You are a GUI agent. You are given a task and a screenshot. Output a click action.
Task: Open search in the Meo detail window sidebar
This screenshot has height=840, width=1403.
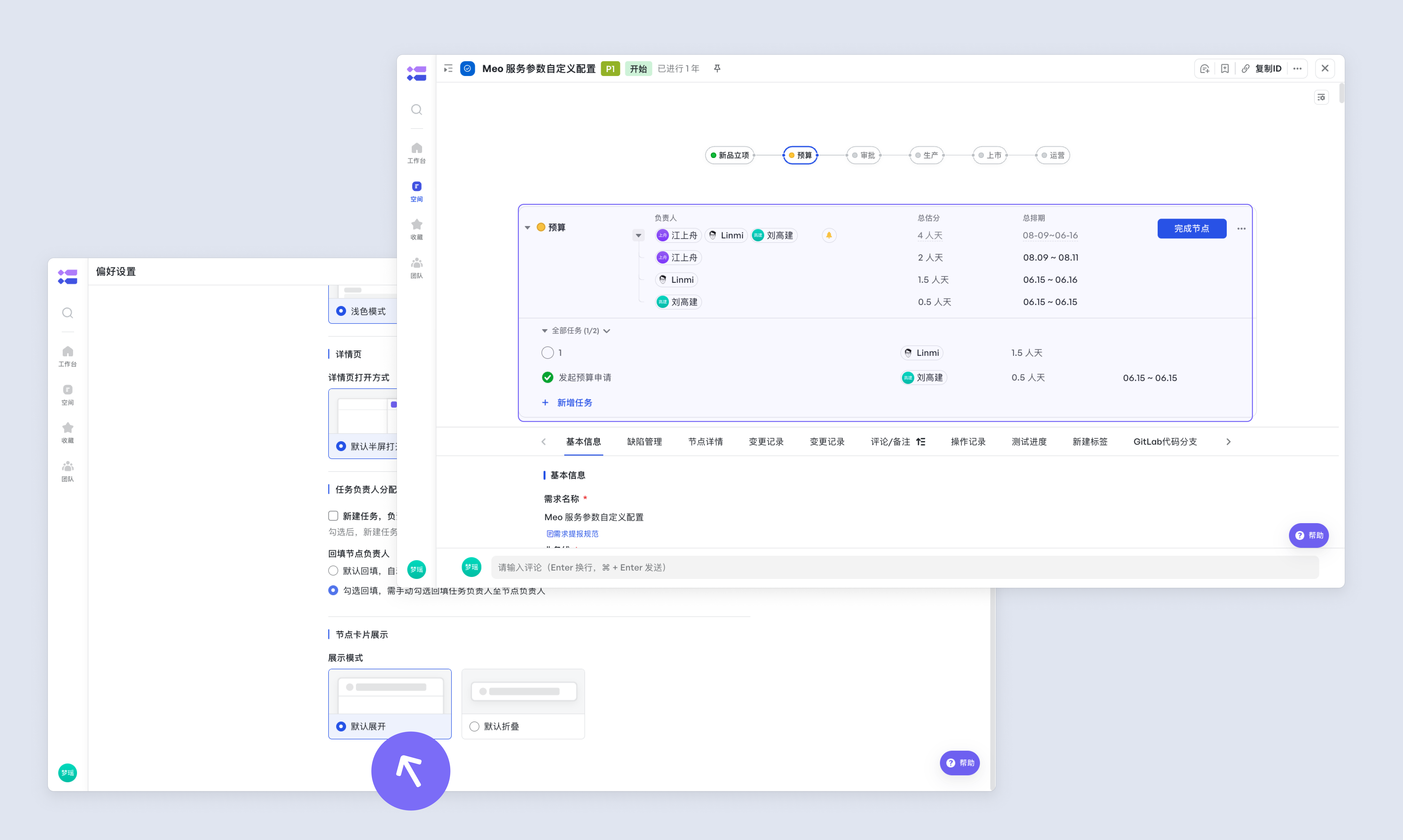[x=416, y=109]
